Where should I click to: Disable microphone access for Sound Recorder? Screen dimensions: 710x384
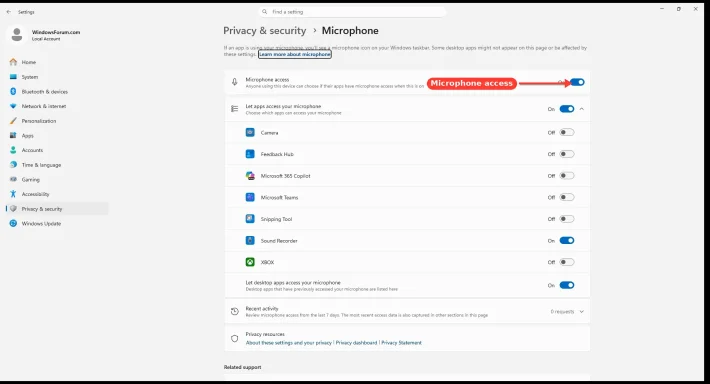coord(567,240)
